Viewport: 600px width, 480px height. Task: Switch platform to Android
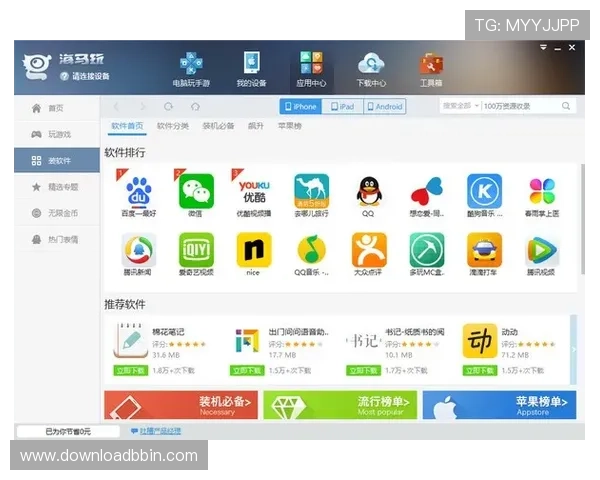[x=385, y=106]
